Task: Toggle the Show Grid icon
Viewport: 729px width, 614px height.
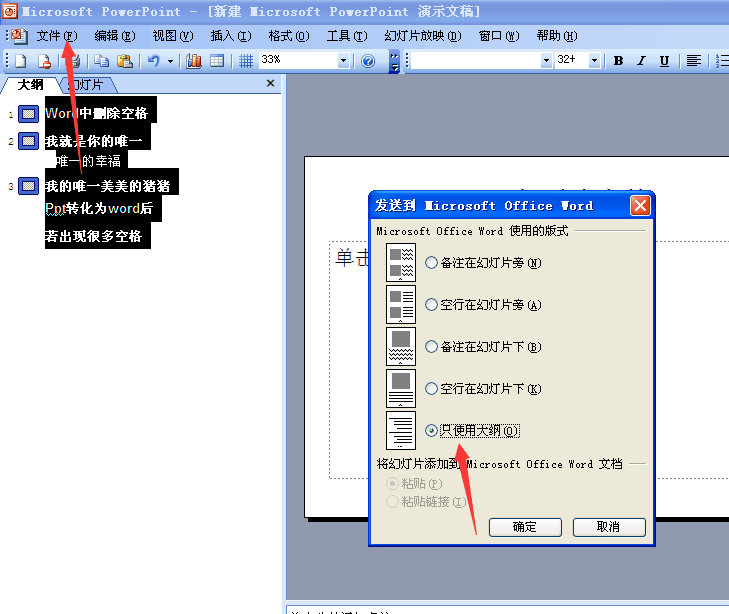Action: [245, 61]
